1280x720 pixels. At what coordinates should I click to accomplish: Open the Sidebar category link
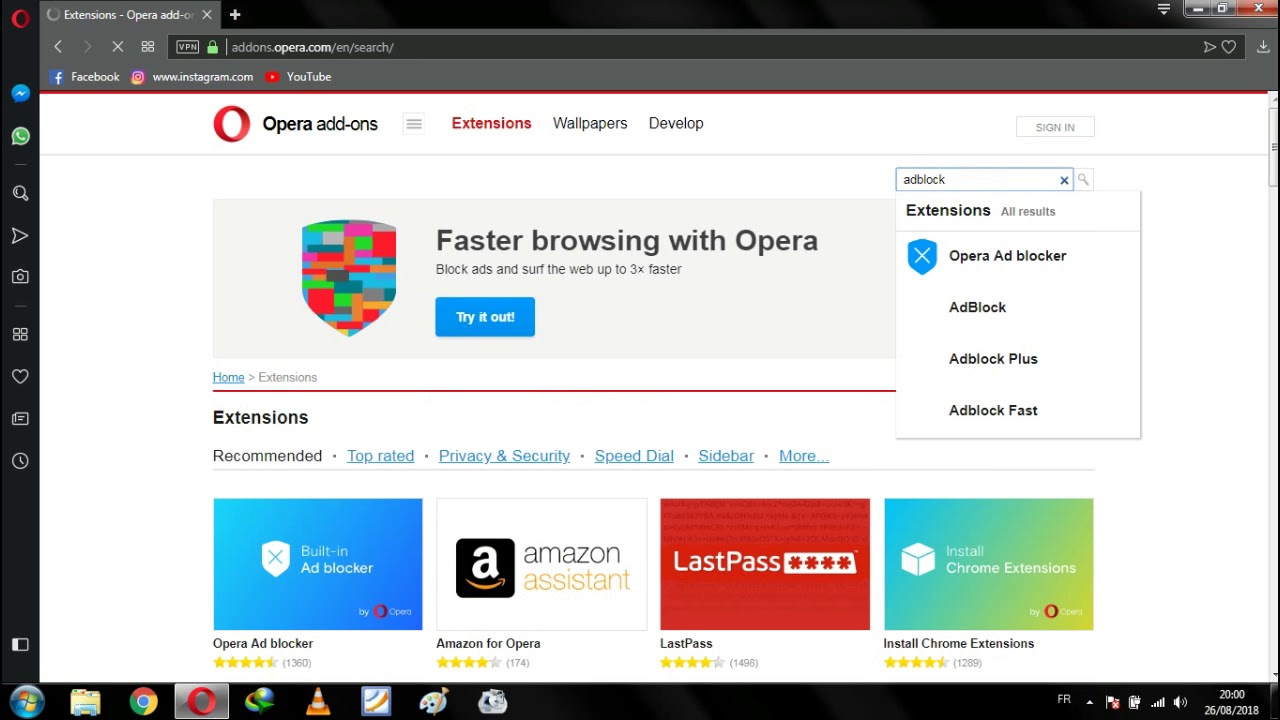pos(726,456)
